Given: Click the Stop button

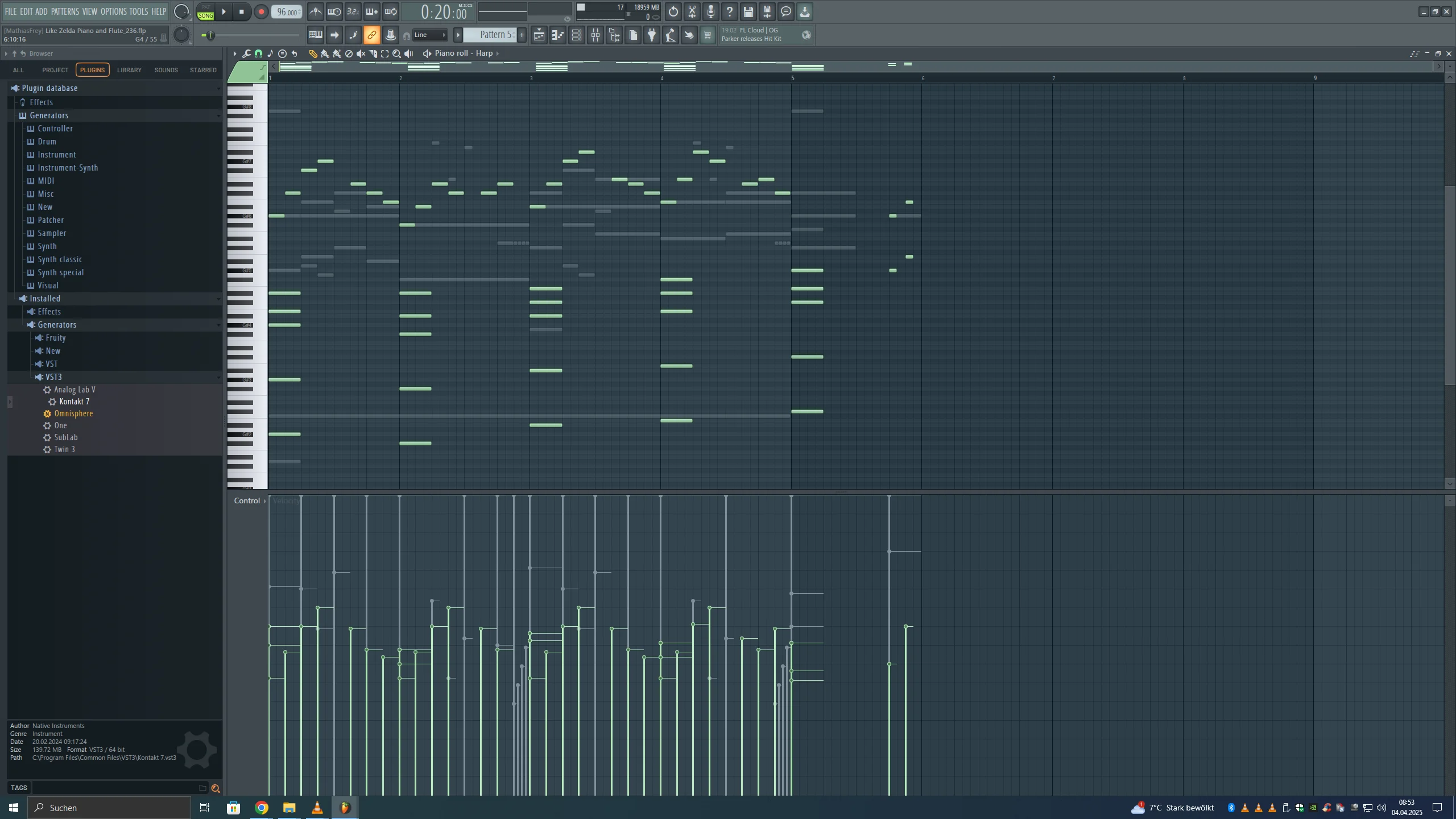Looking at the screenshot, I should (x=242, y=11).
